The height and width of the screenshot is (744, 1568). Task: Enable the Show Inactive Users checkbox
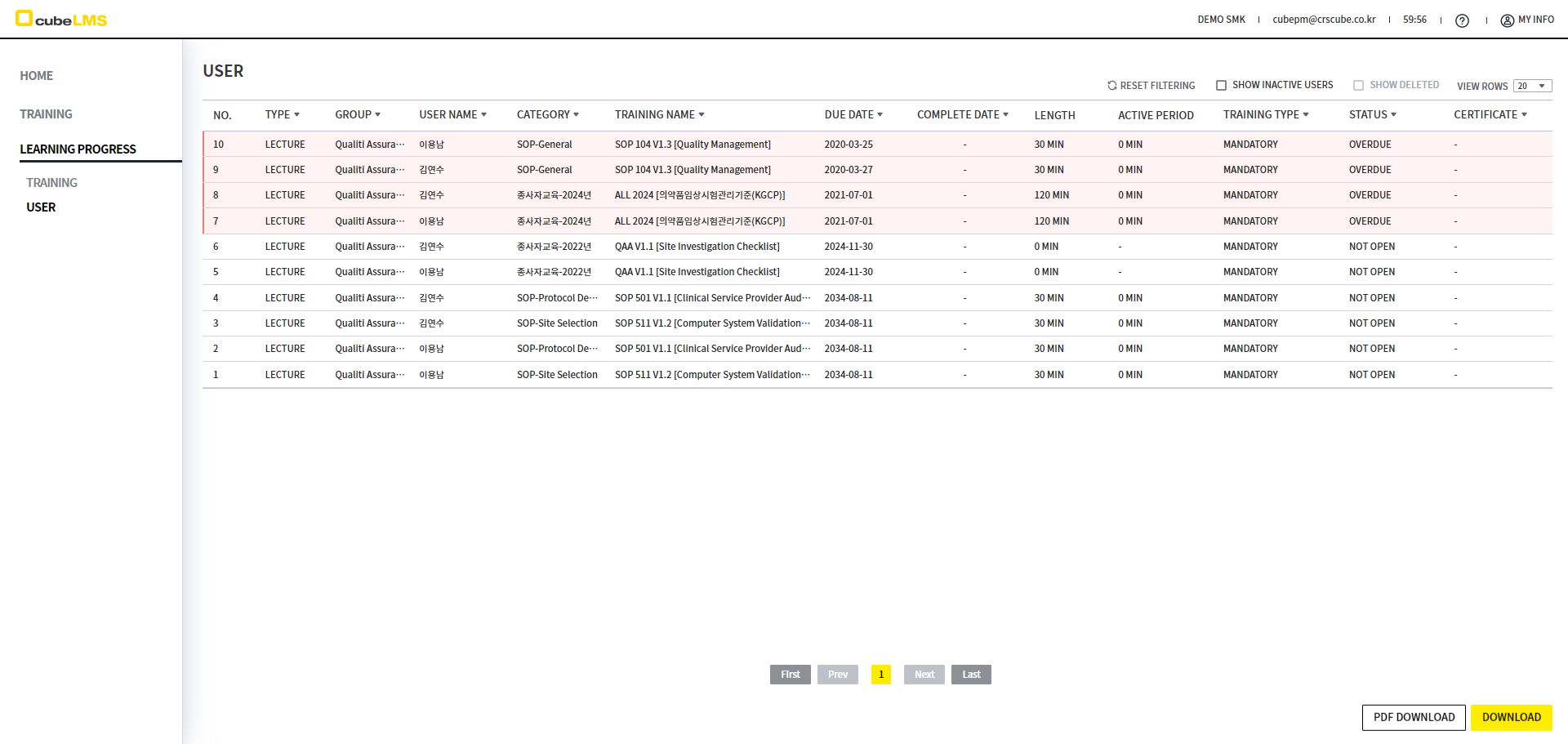click(1221, 86)
